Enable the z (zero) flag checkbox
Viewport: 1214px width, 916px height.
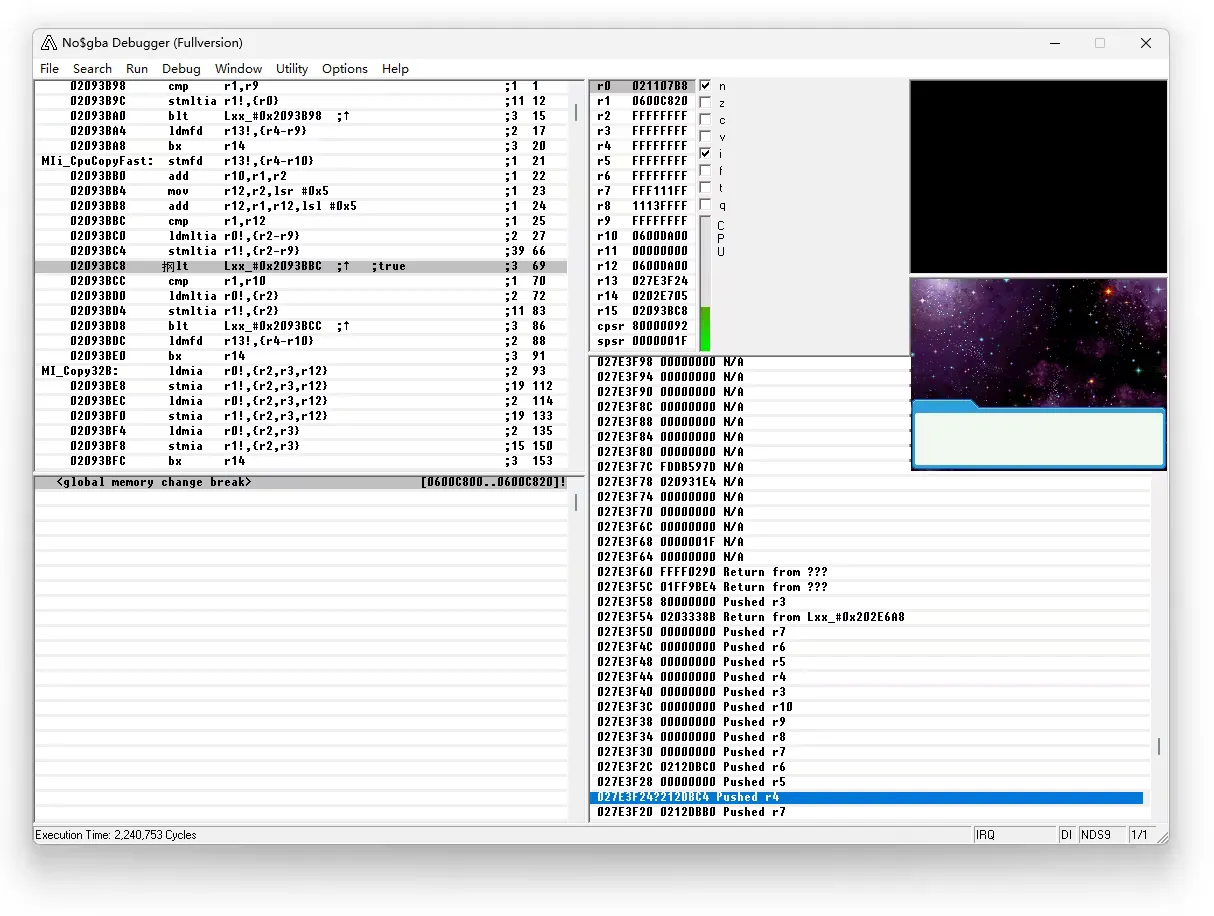click(706, 103)
